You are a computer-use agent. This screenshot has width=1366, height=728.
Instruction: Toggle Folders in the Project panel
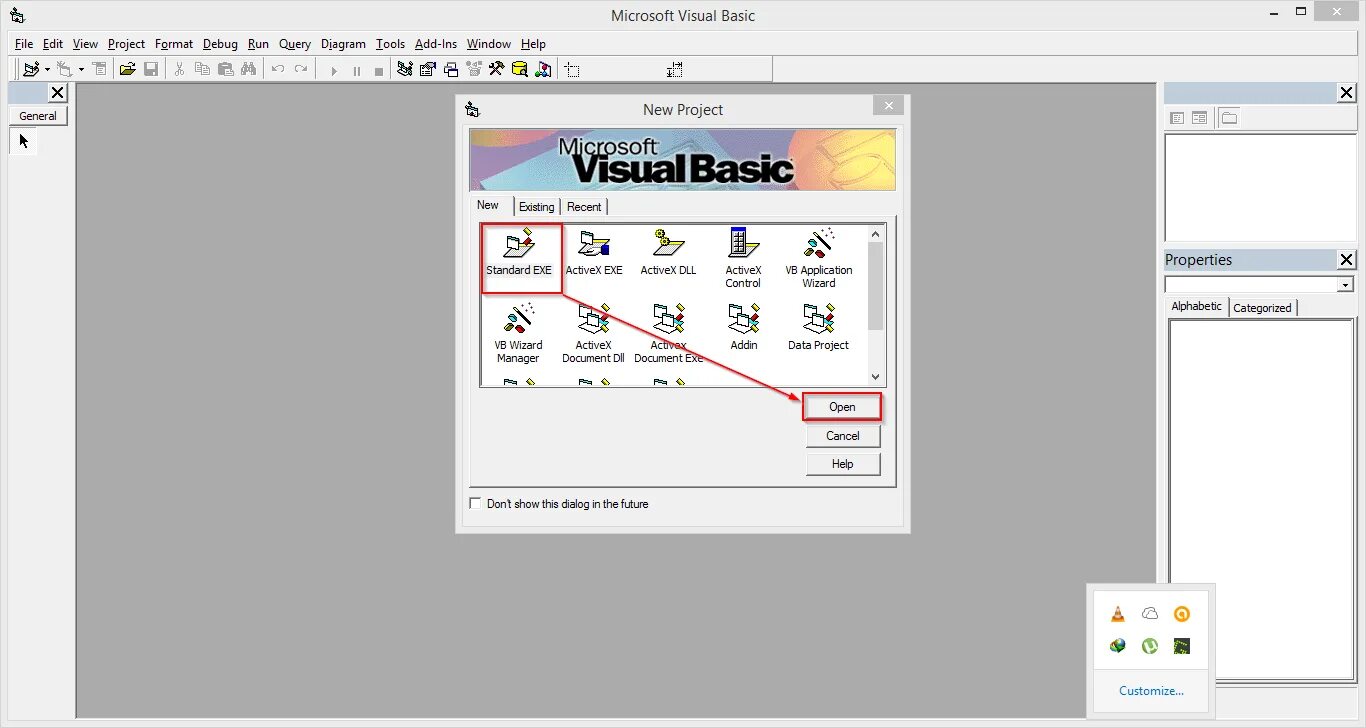click(1229, 118)
